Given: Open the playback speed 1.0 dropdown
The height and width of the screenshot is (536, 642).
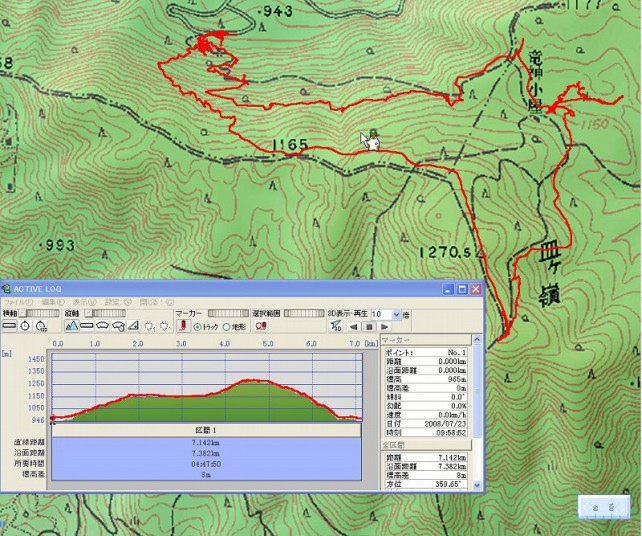Looking at the screenshot, I should (397, 314).
